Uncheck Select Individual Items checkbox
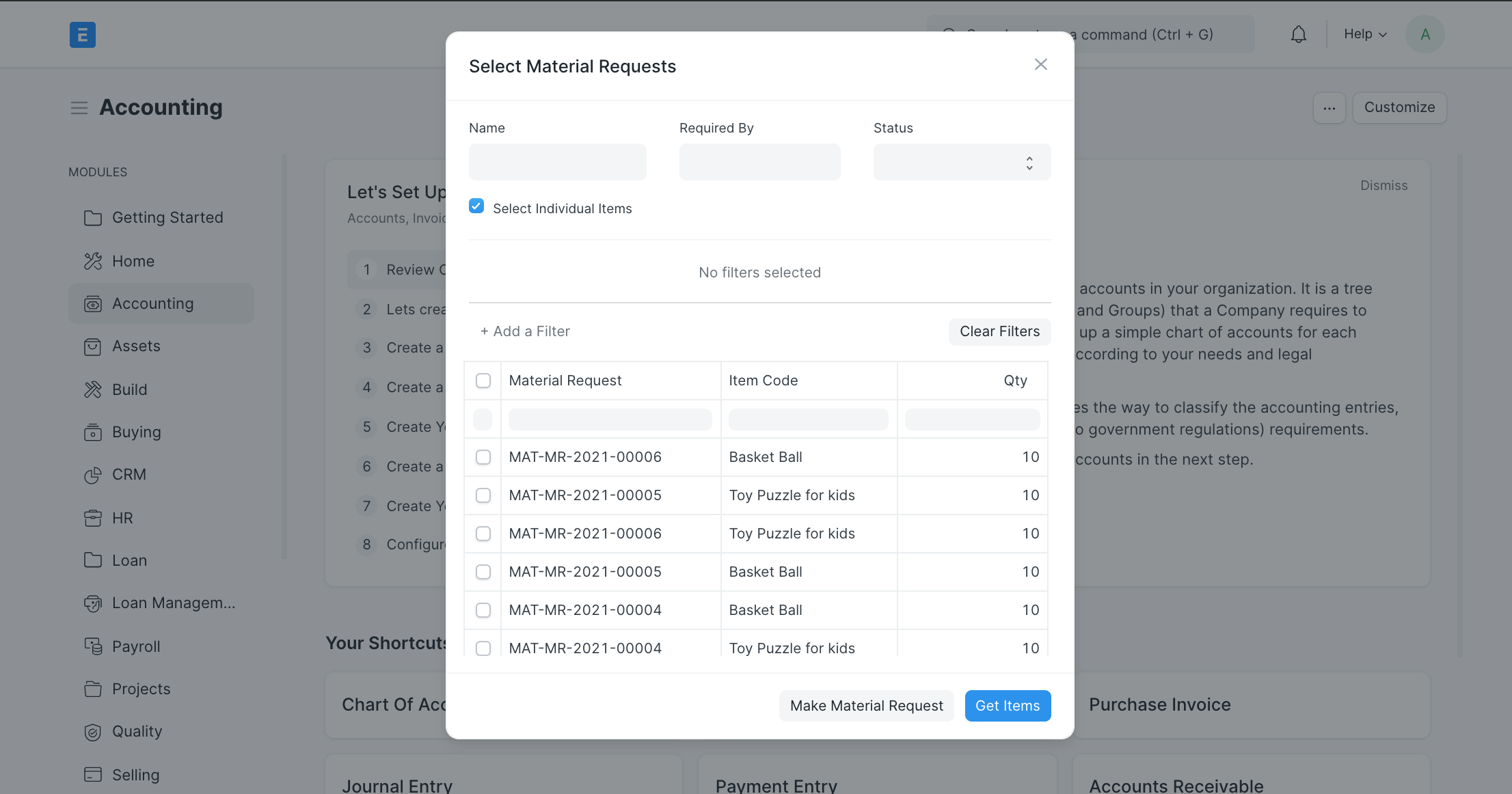 [476, 206]
